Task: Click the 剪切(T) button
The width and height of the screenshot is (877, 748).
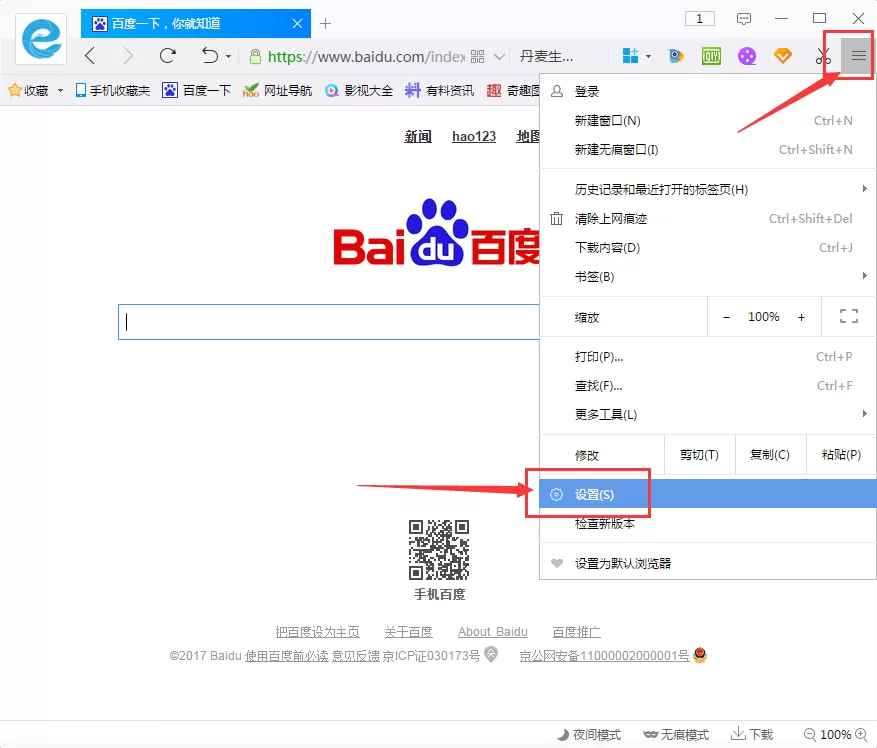Action: [699, 455]
